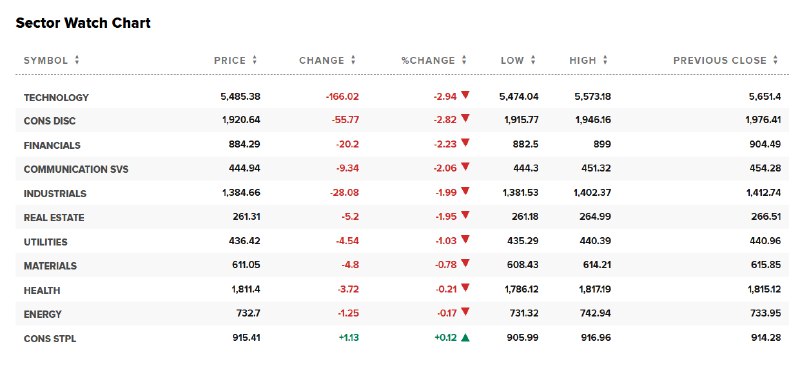Click the PREVIOUS CLOSE header label
Image resolution: width=800 pixels, height=368 pixels.
click(720, 61)
